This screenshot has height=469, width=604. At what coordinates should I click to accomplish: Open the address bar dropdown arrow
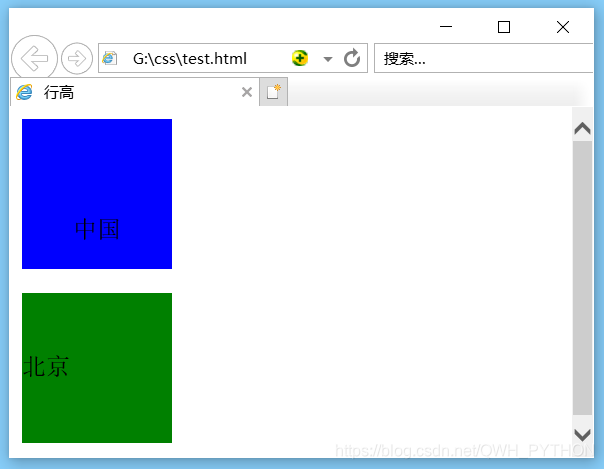[x=328, y=59]
